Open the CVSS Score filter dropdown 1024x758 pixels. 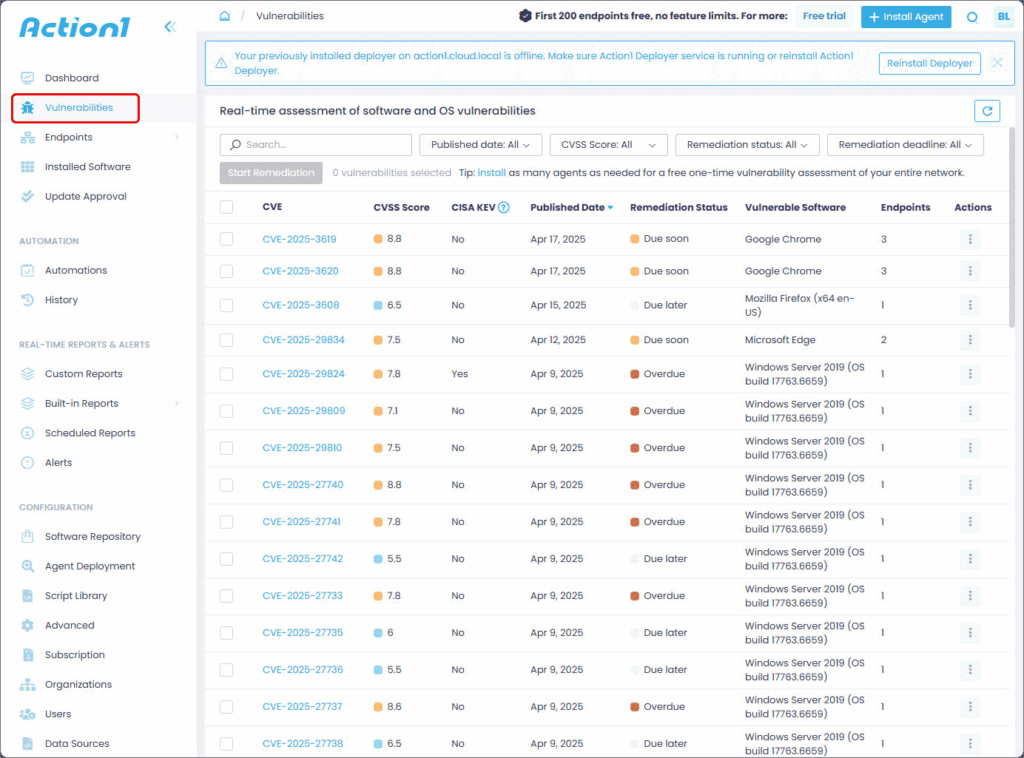coord(609,144)
